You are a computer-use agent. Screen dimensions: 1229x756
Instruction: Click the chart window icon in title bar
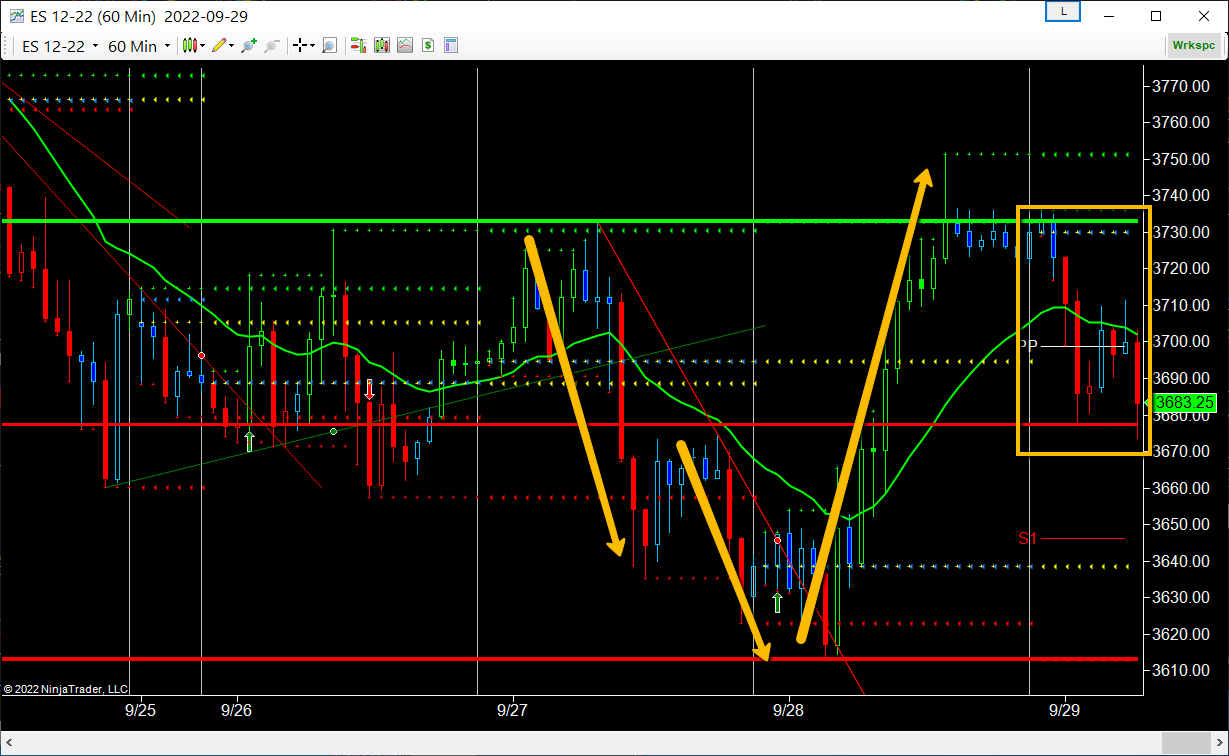tap(17, 16)
